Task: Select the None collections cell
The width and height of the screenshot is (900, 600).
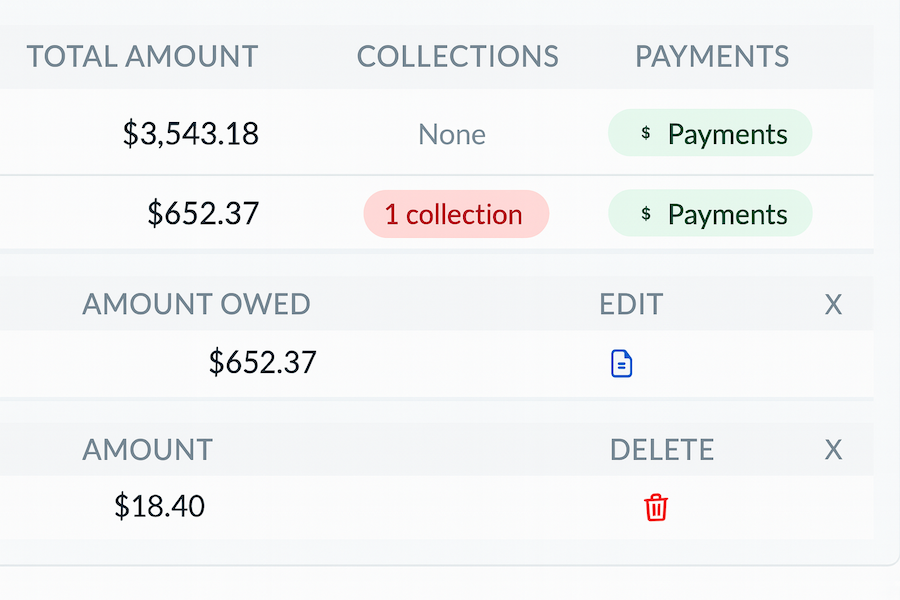Action: (452, 134)
